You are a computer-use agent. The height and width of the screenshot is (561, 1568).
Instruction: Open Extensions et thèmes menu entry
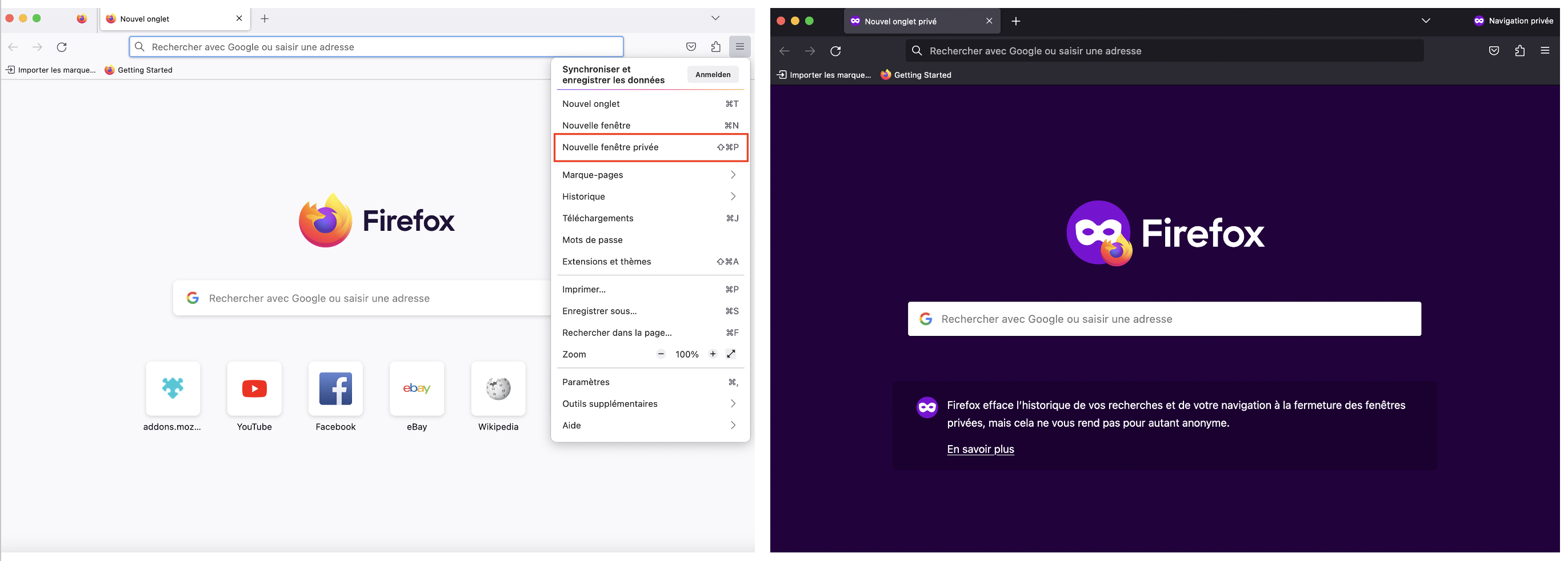pyautogui.click(x=650, y=262)
